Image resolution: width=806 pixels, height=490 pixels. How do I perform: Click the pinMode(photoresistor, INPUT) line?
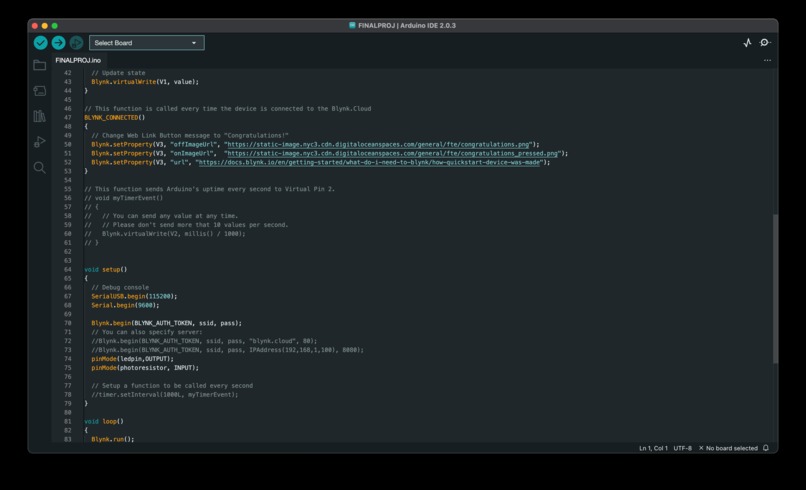(x=145, y=368)
